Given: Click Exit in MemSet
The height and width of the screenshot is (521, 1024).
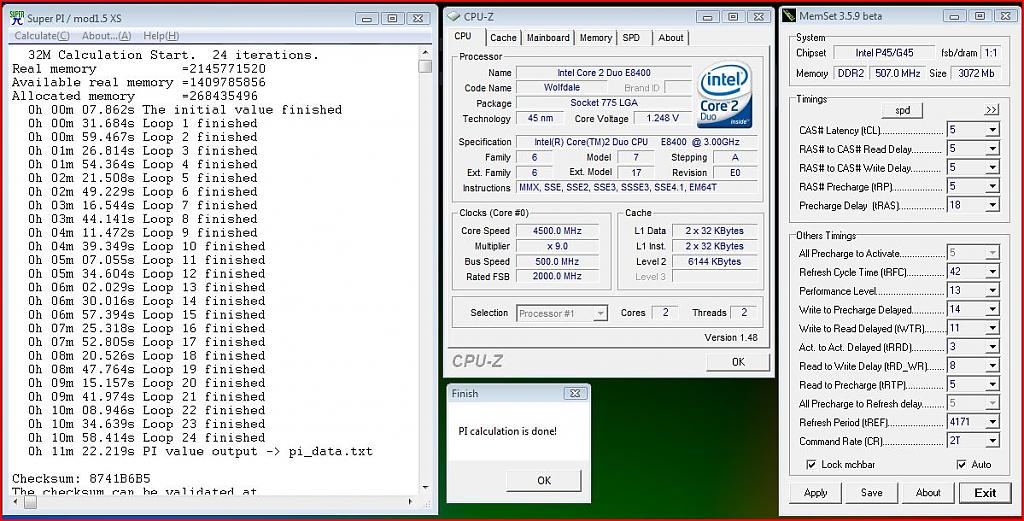Looking at the screenshot, I should (x=985, y=493).
